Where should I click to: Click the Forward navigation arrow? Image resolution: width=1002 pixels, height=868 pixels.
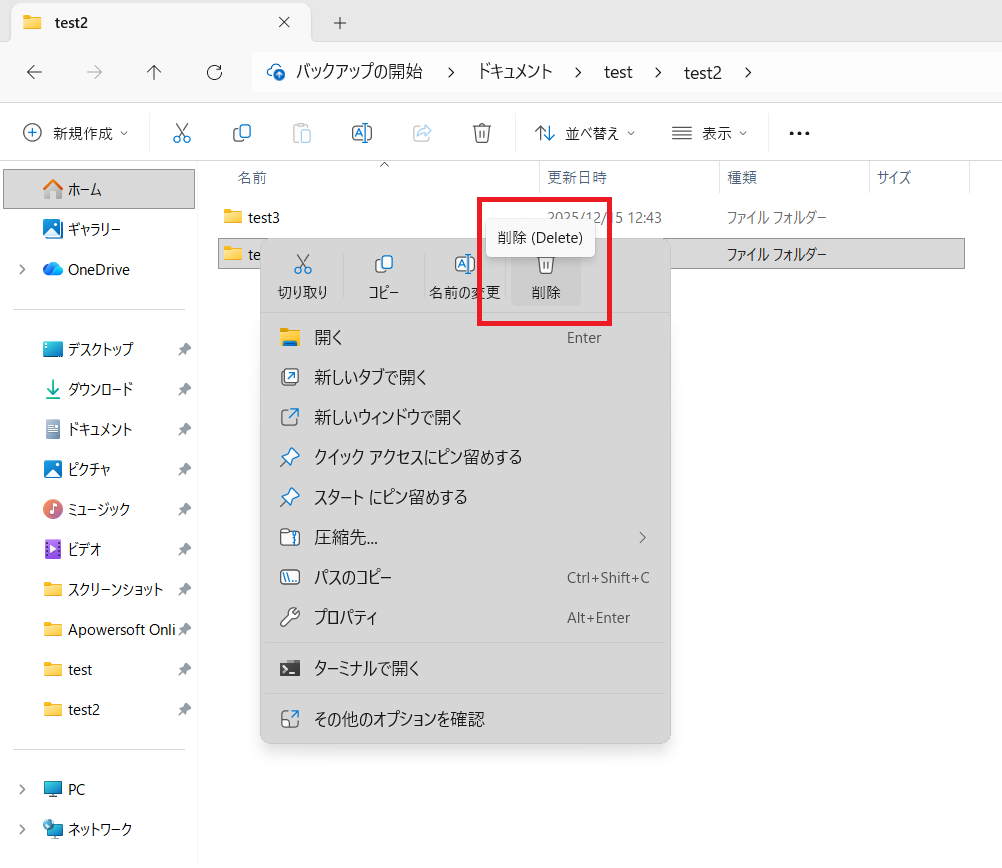pyautogui.click(x=94, y=72)
